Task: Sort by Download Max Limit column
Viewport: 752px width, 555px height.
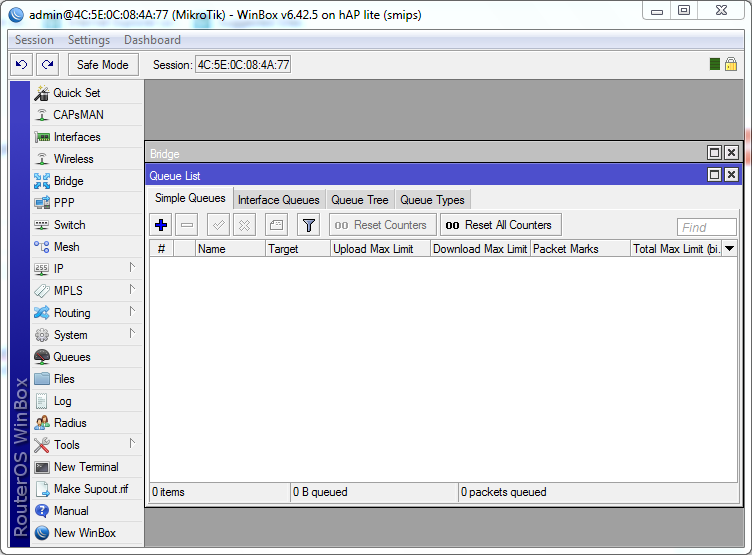Action: (481, 248)
